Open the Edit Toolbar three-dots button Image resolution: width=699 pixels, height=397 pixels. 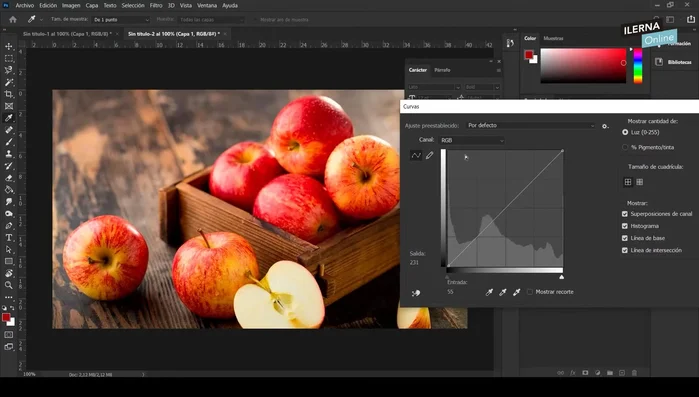(x=8, y=297)
